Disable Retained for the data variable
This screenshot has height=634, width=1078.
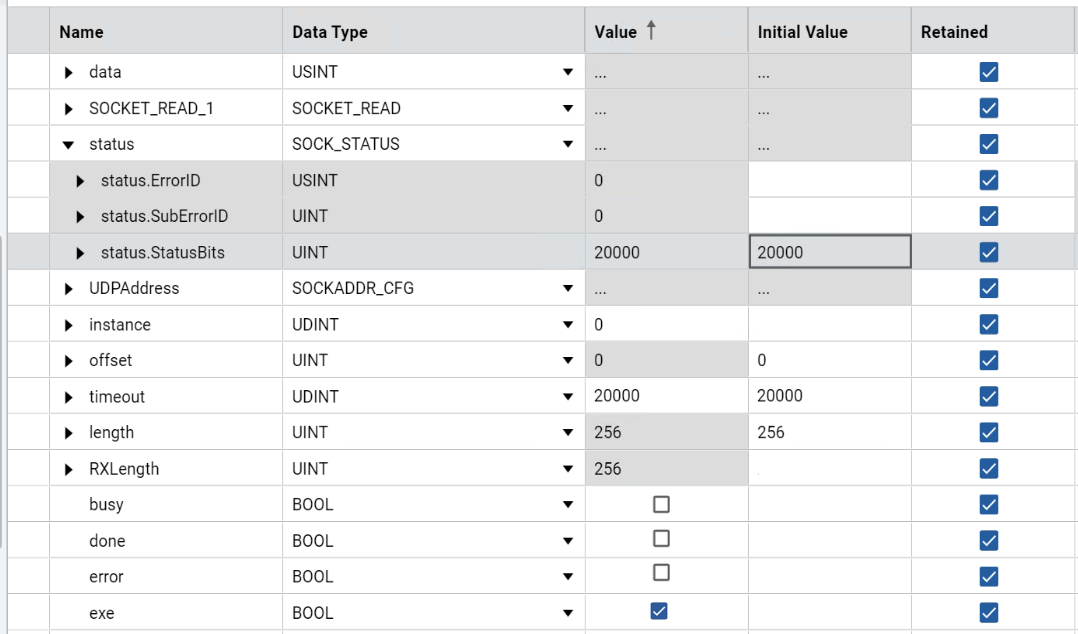click(989, 72)
